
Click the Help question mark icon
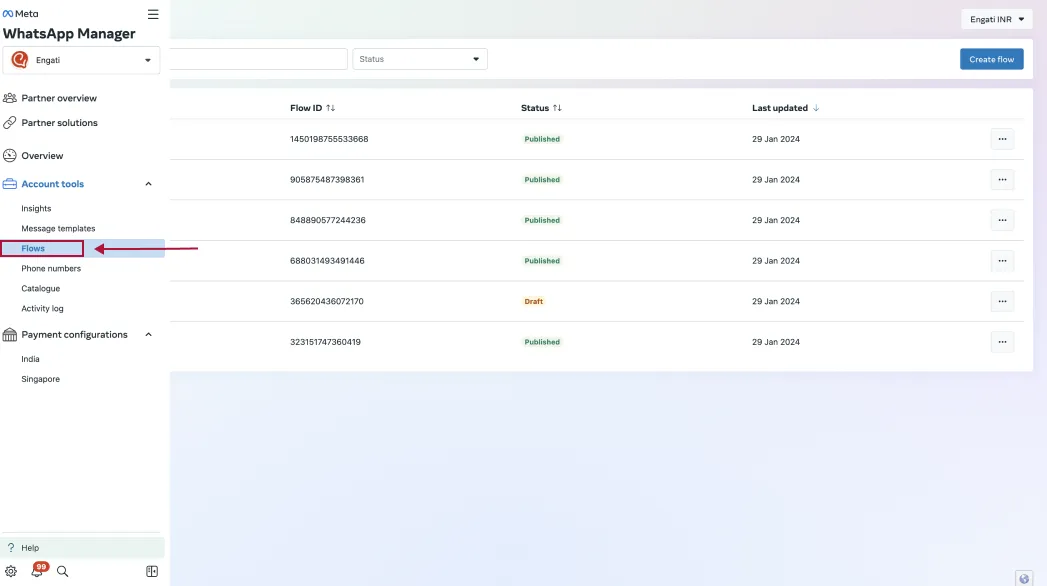click(x=11, y=548)
